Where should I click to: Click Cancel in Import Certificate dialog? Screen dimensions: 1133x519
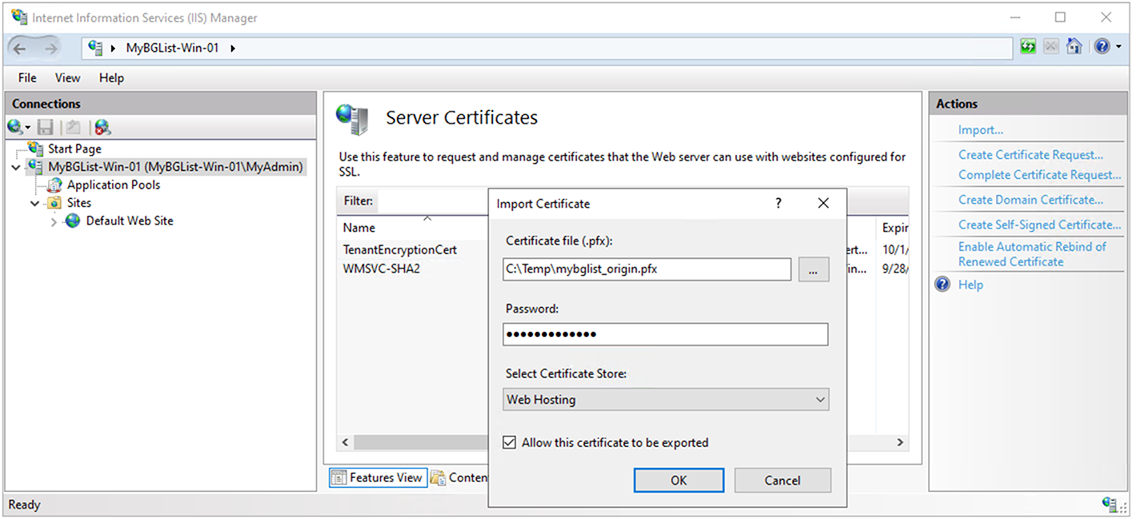pyautogui.click(x=783, y=480)
